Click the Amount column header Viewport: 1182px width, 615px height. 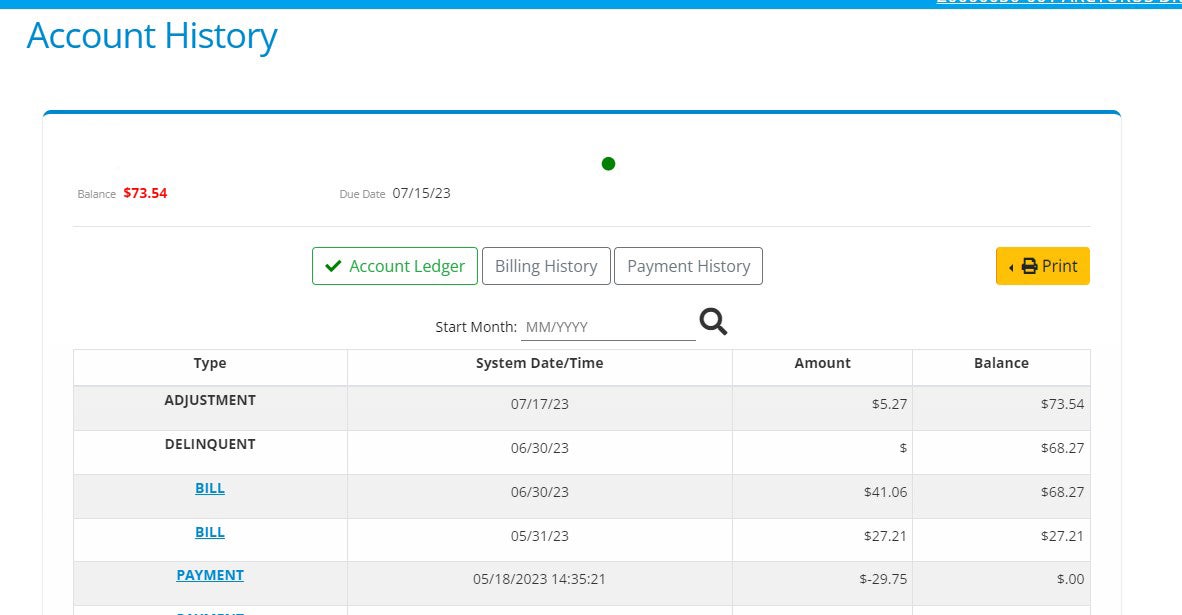[x=822, y=364]
